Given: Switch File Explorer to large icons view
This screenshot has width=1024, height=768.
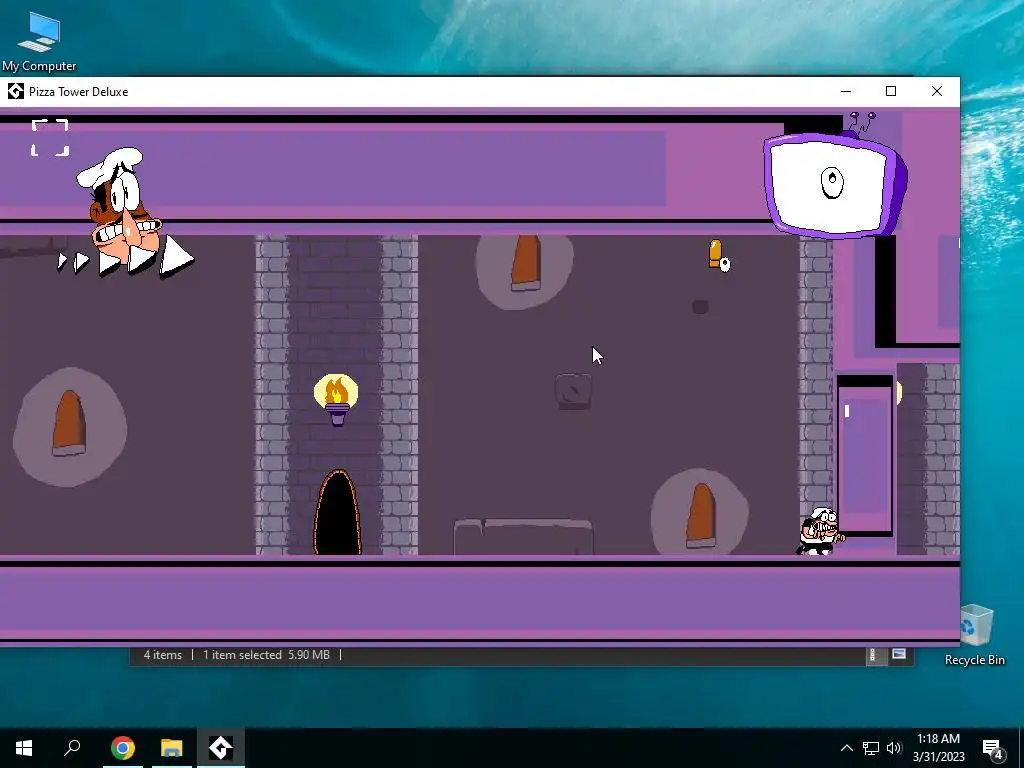Looking at the screenshot, I should [899, 654].
